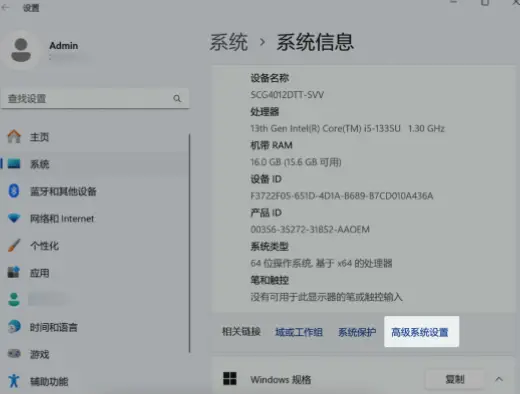Click the Bluetooth icon in sidebar
Viewport: 520px width, 395px height.
click(x=14, y=191)
